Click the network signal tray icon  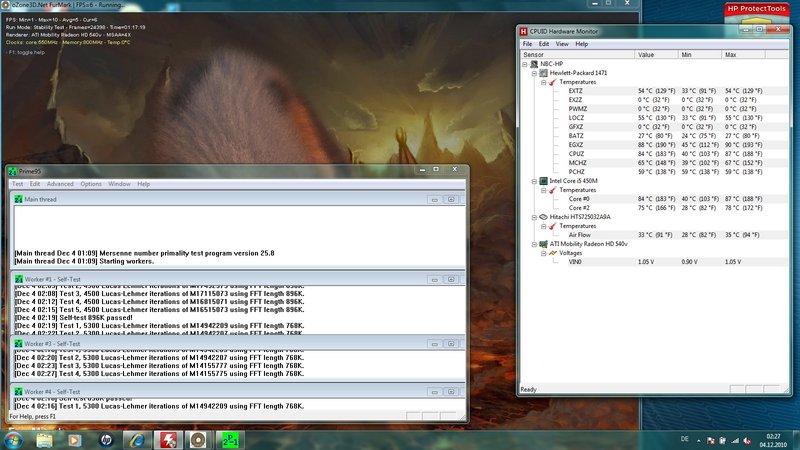tap(735, 440)
